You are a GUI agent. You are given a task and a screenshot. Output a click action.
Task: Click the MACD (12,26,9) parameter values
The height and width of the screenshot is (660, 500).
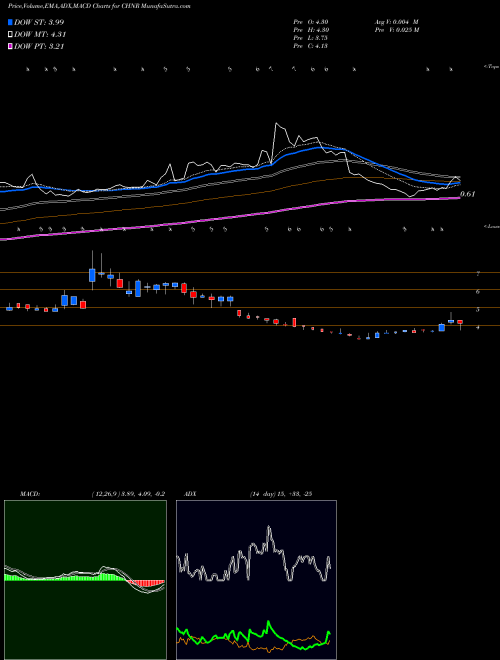tap(128, 494)
